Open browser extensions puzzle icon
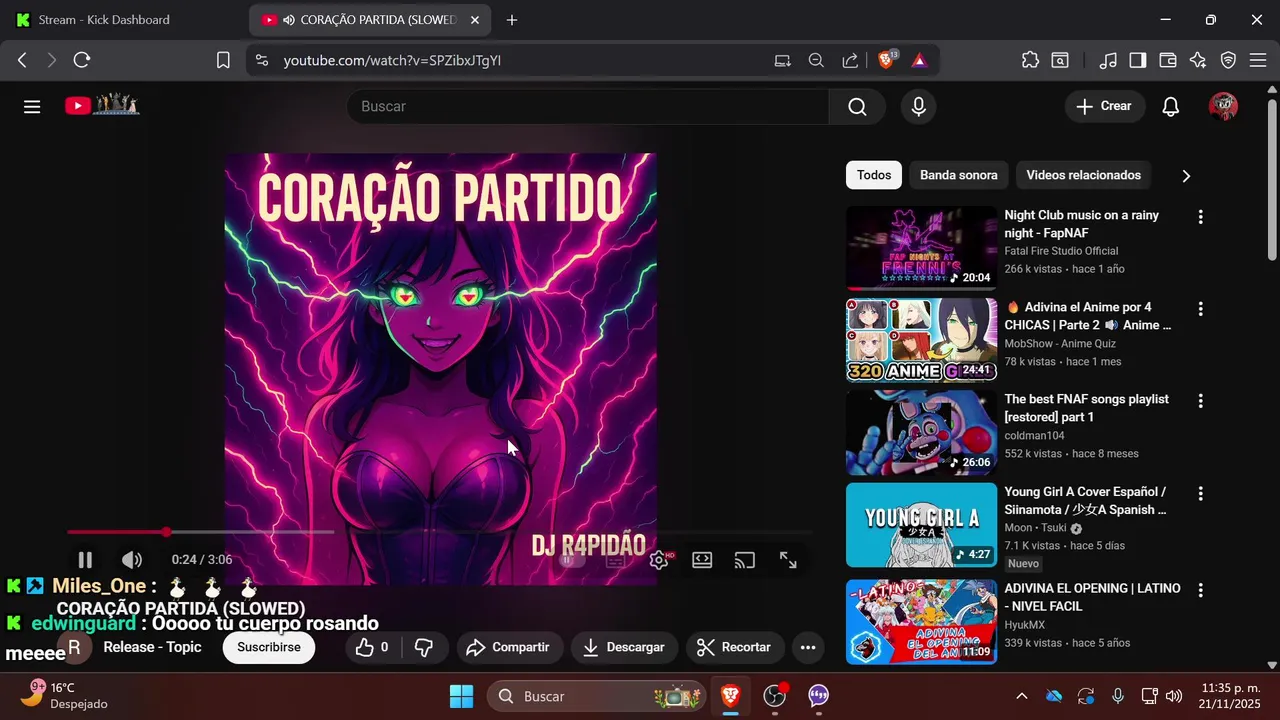The width and height of the screenshot is (1280, 720). (x=1030, y=60)
